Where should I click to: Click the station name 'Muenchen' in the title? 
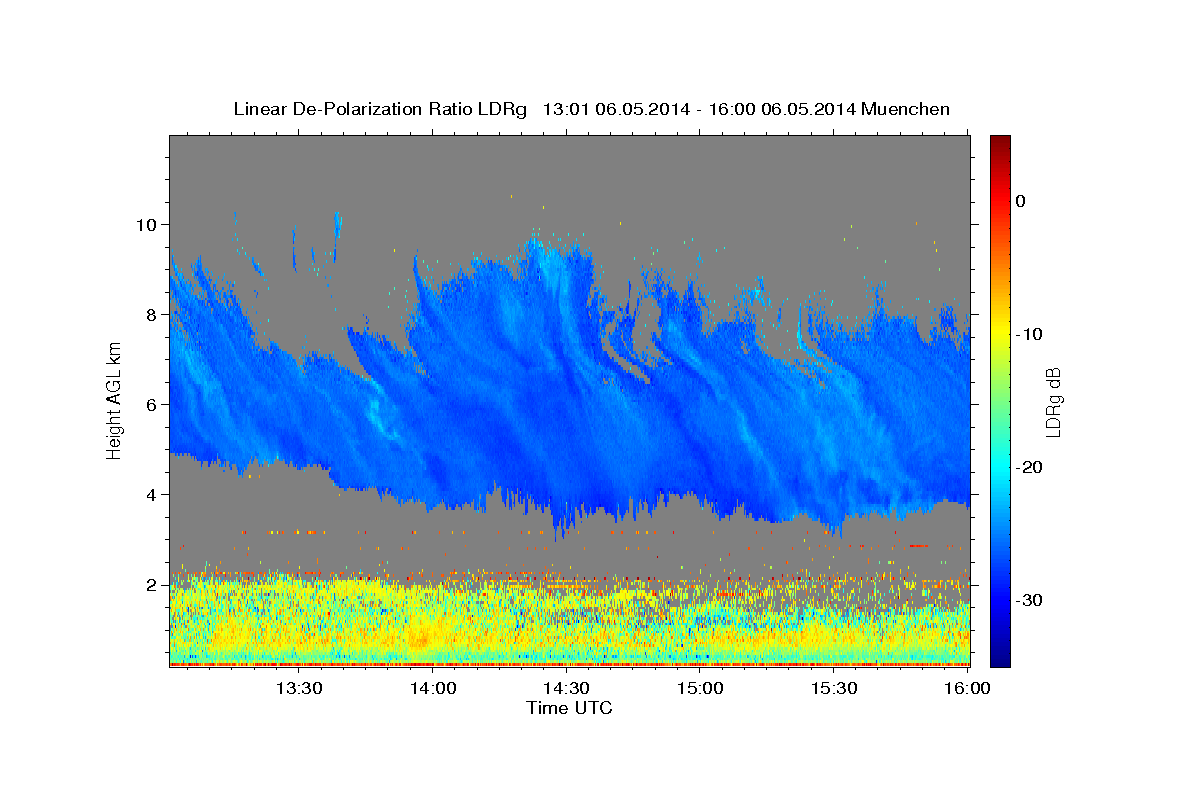[x=905, y=109]
